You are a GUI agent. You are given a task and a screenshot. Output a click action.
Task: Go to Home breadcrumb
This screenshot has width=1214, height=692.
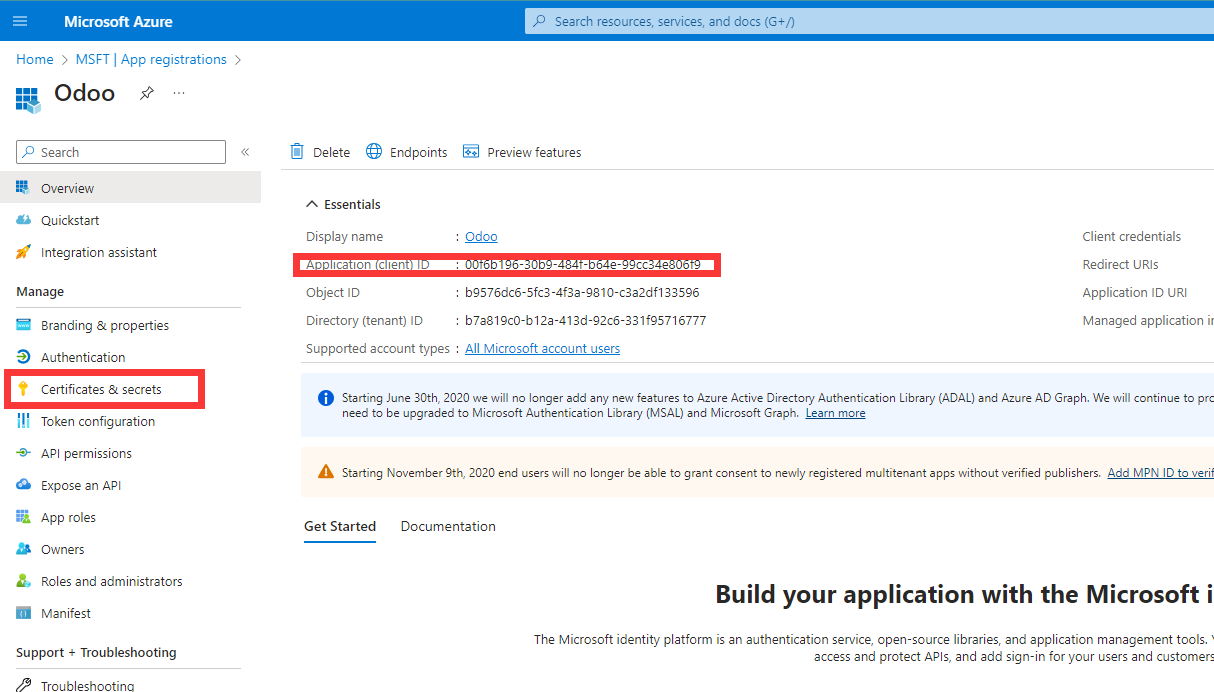pos(35,59)
